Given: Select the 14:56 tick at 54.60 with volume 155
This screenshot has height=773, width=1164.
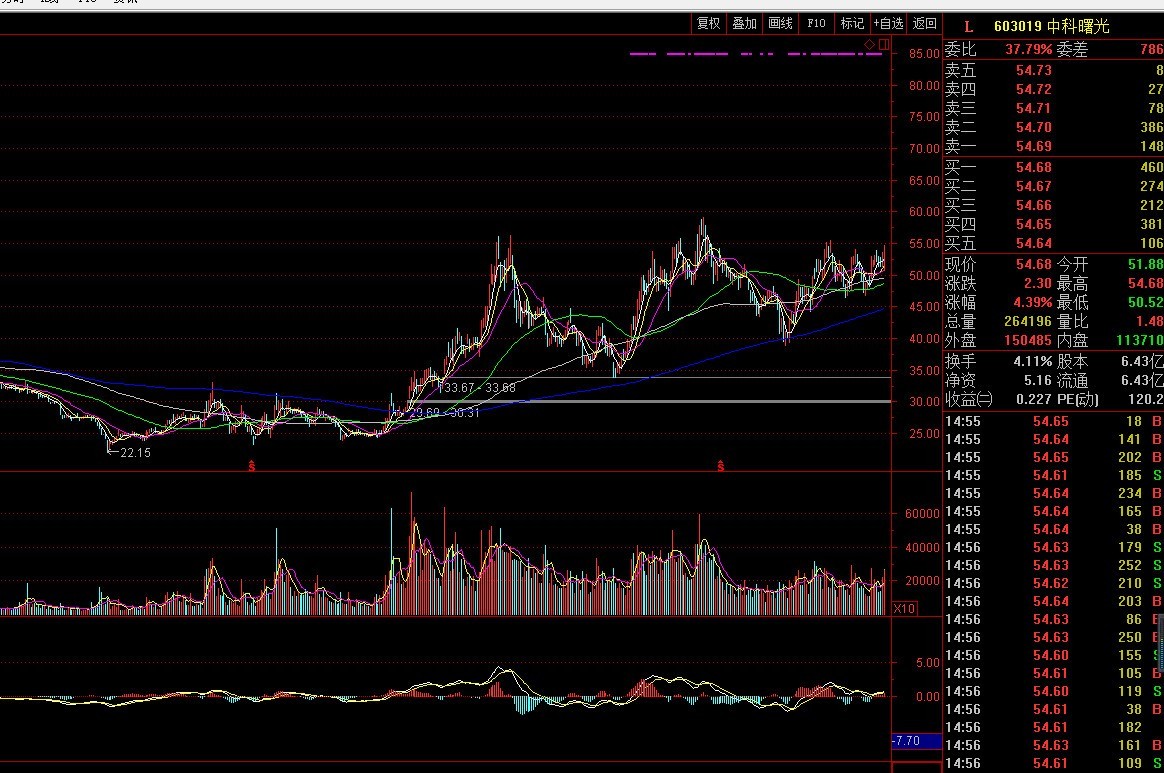Looking at the screenshot, I should pyautogui.click(x=1053, y=656).
